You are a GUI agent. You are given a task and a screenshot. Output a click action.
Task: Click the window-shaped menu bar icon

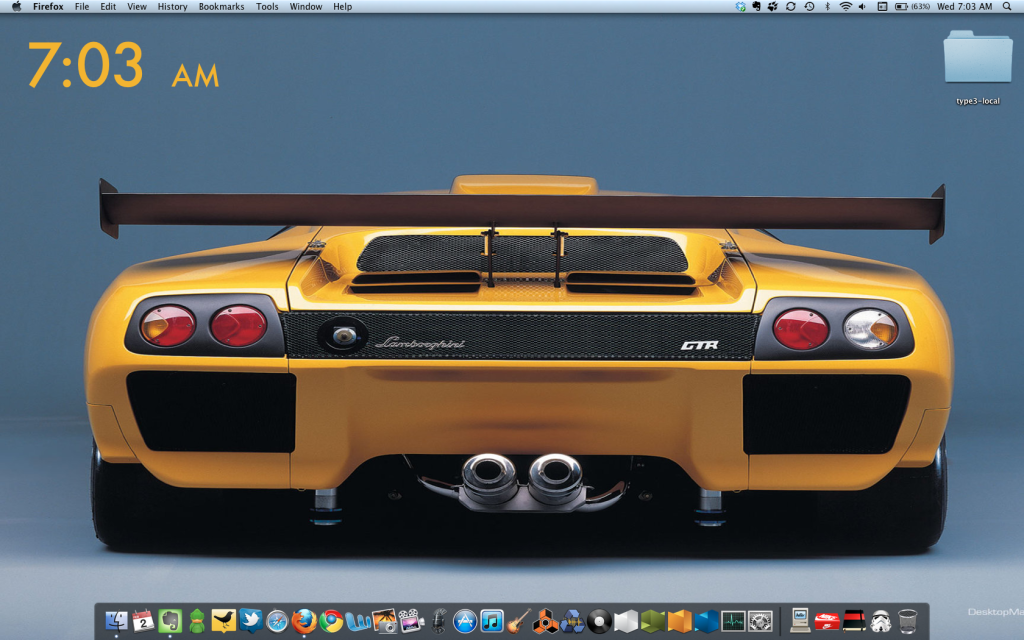882,7
